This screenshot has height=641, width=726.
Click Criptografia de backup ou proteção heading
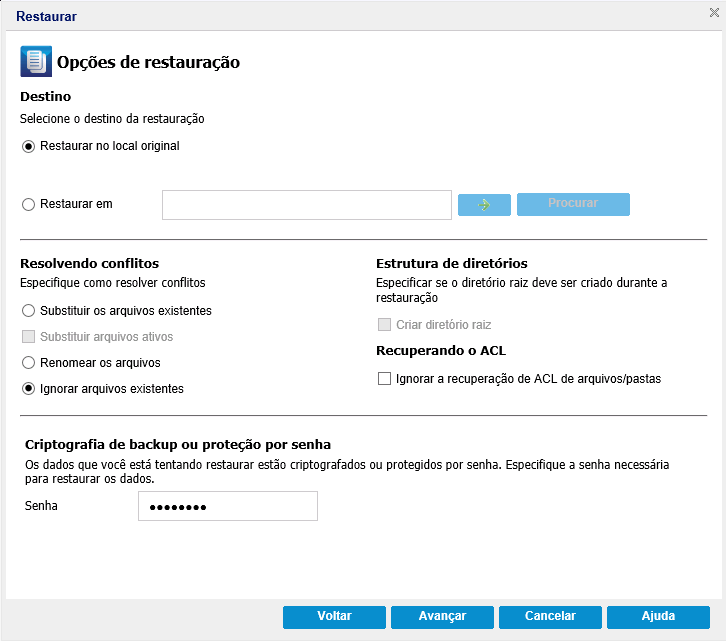tap(178, 445)
